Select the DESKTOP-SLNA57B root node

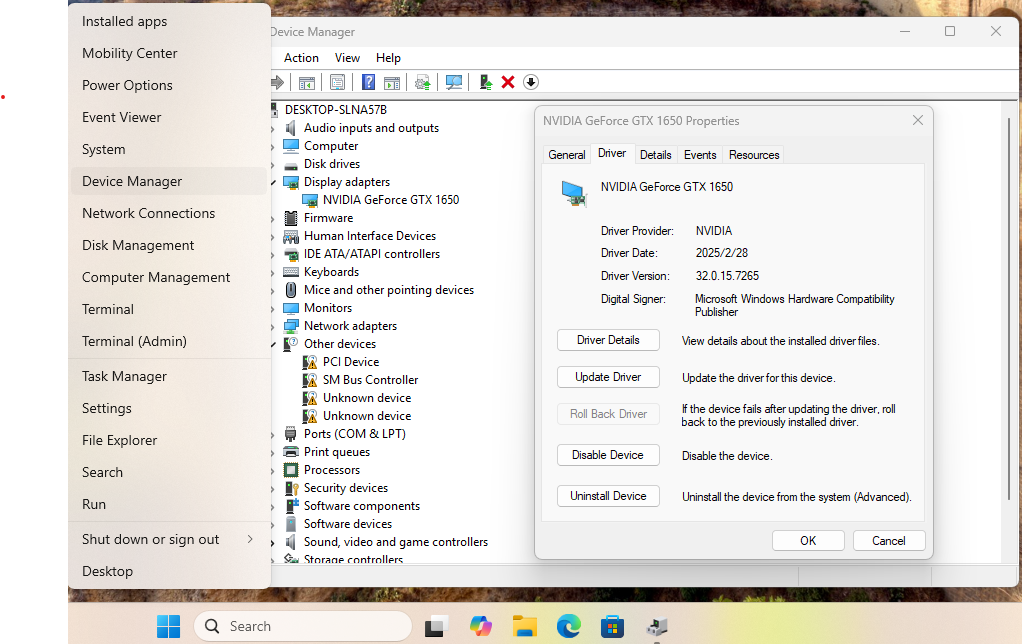pos(336,110)
